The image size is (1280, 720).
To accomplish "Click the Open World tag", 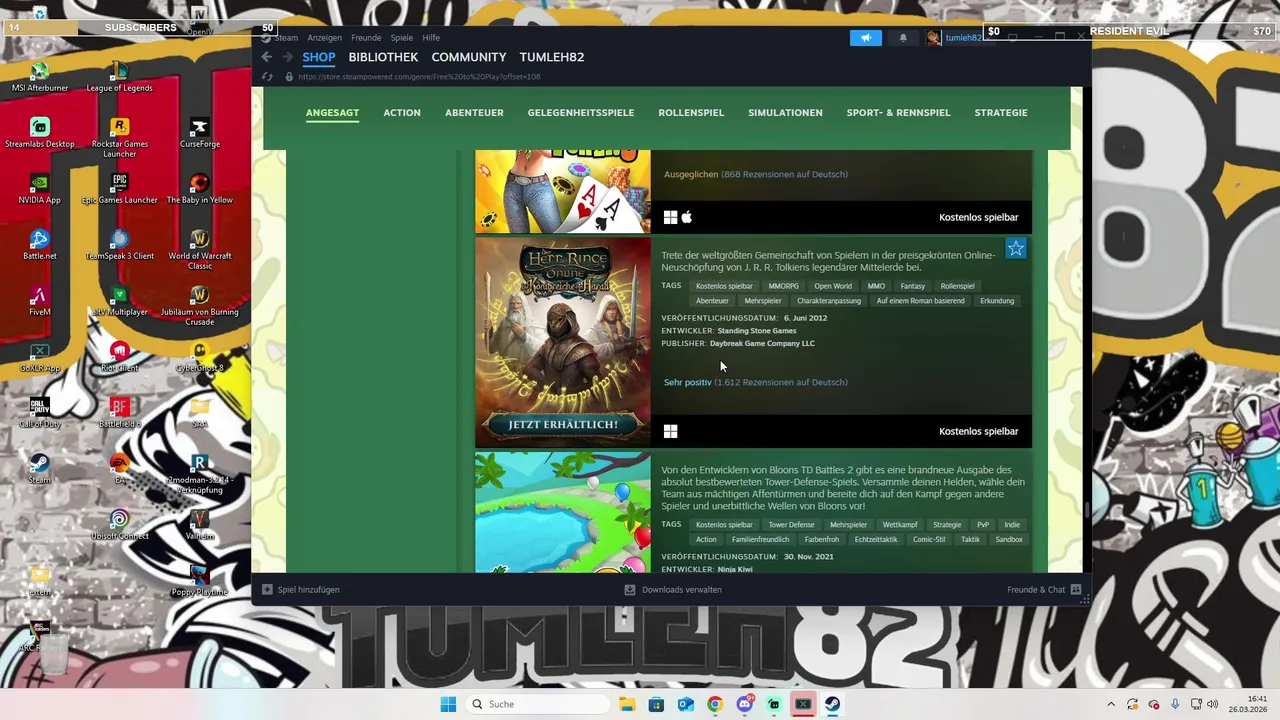I will pos(833,286).
